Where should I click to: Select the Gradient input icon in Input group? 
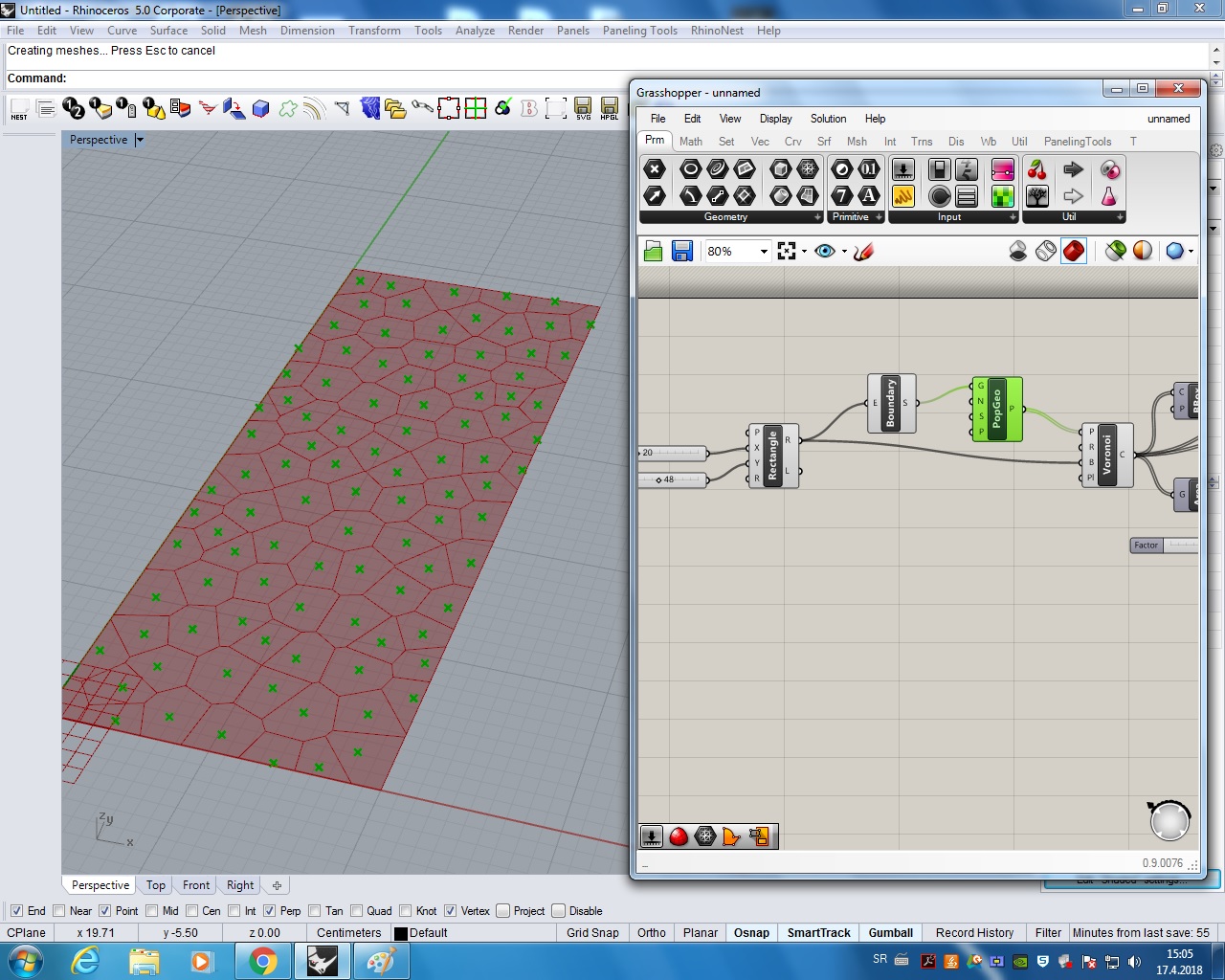tap(1002, 169)
